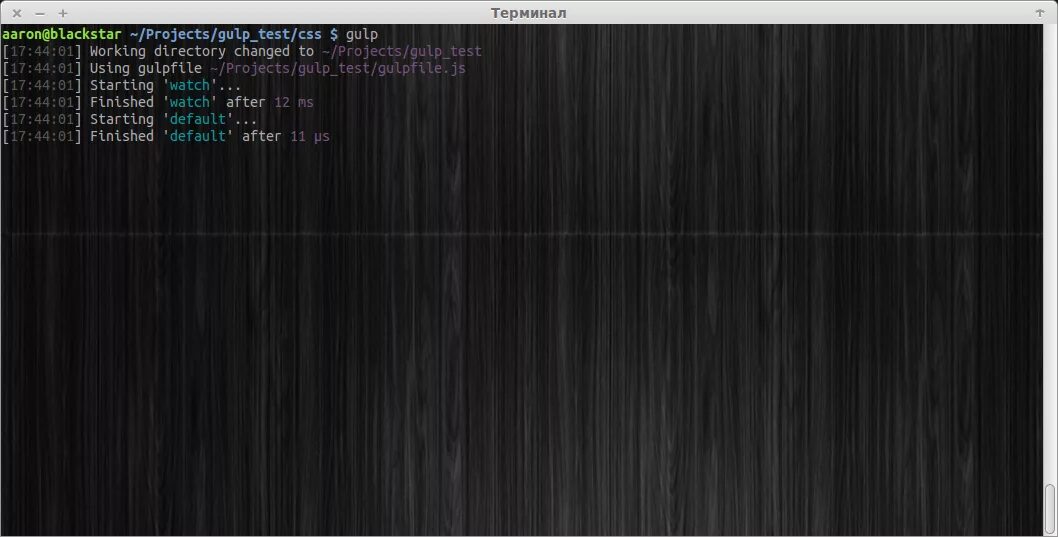Click path '~/Projects/gulp_test' in Working directory line
Viewport: 1058px width, 537px height.
coord(402,51)
